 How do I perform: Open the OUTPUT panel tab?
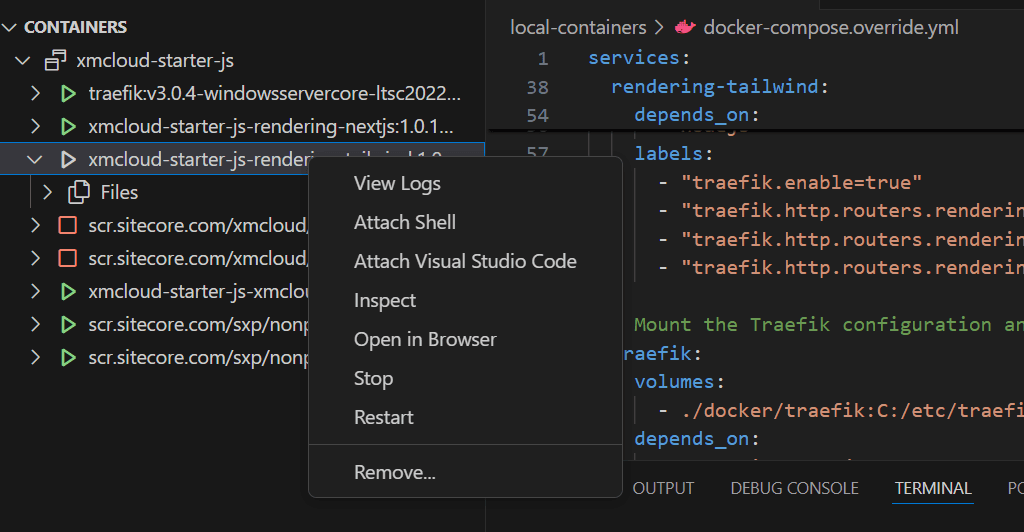(663, 488)
